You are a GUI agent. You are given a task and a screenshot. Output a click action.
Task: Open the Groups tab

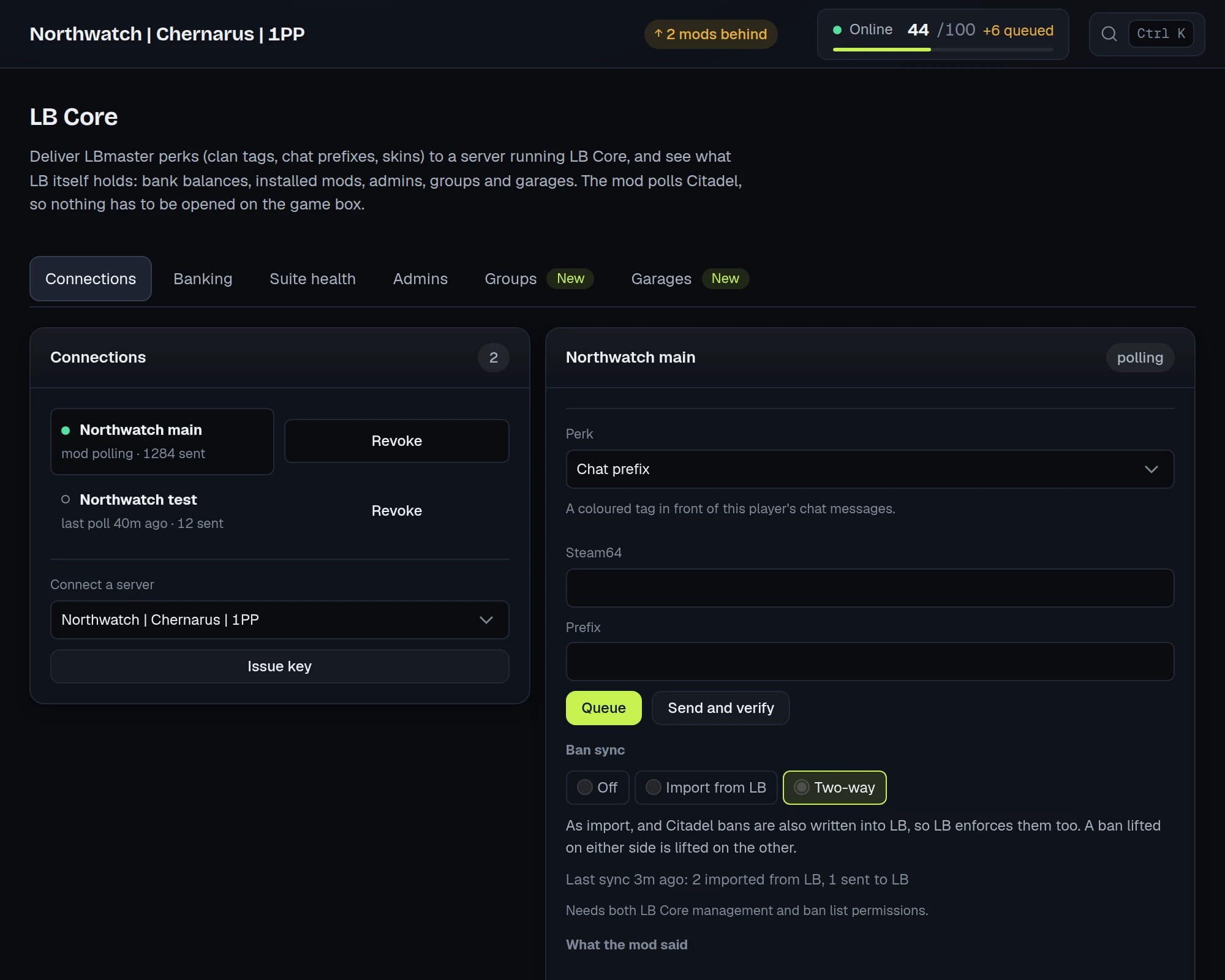[510, 279]
